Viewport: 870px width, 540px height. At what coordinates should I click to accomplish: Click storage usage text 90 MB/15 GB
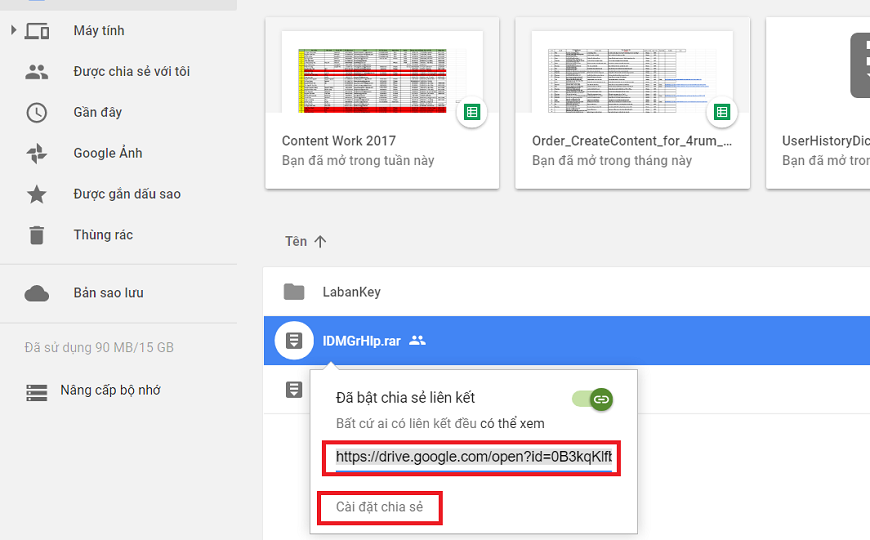[99, 347]
